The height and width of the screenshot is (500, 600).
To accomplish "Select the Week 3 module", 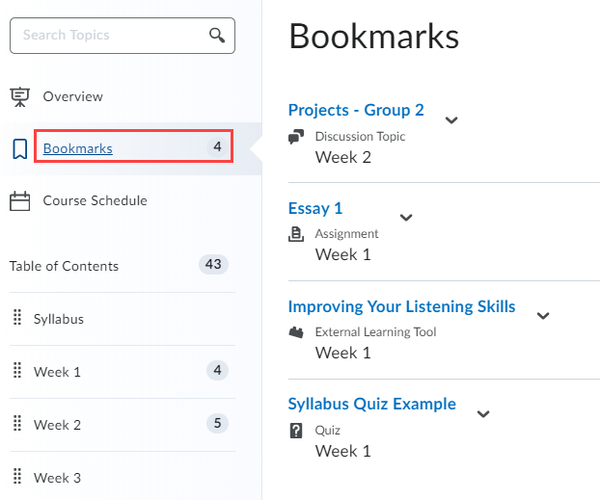I will [x=57, y=478].
